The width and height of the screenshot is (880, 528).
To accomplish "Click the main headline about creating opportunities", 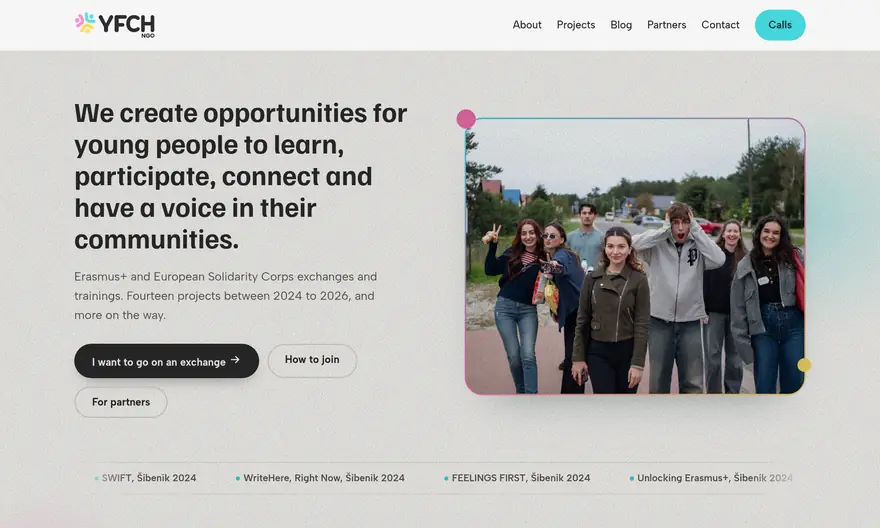I will (x=241, y=176).
